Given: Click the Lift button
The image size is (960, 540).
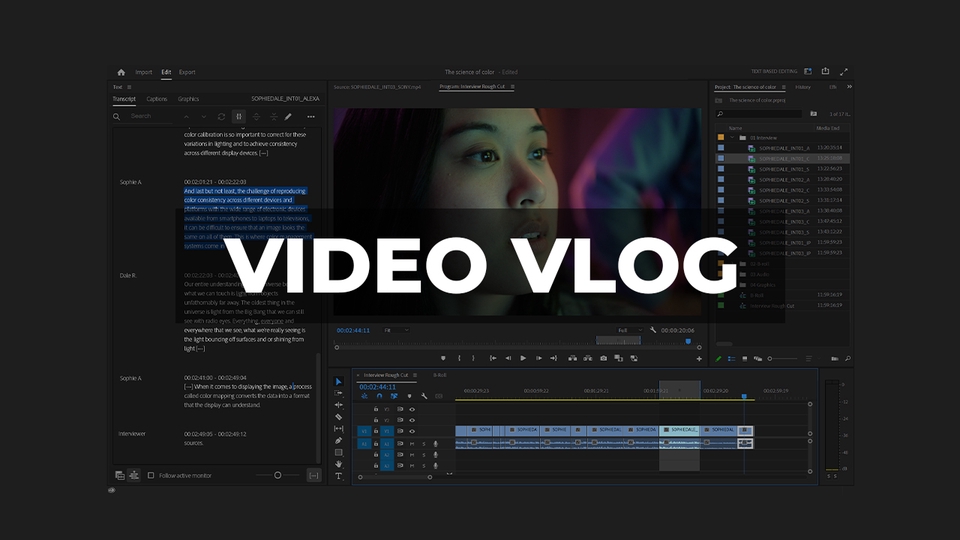Looking at the screenshot, I should click(572, 358).
